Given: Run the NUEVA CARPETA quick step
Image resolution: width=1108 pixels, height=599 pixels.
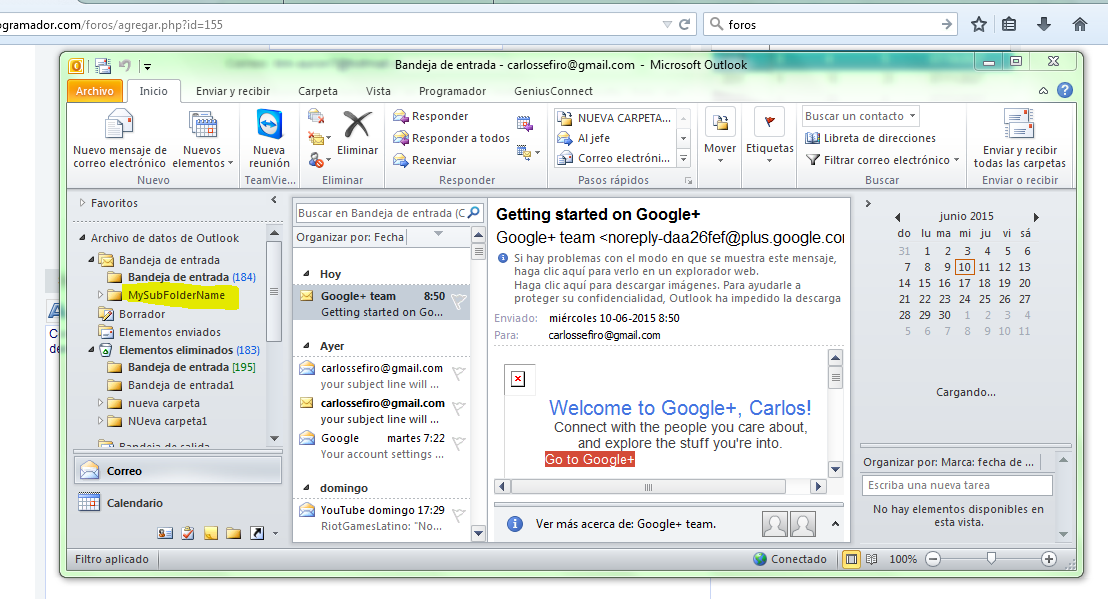Looking at the screenshot, I should click(x=614, y=118).
